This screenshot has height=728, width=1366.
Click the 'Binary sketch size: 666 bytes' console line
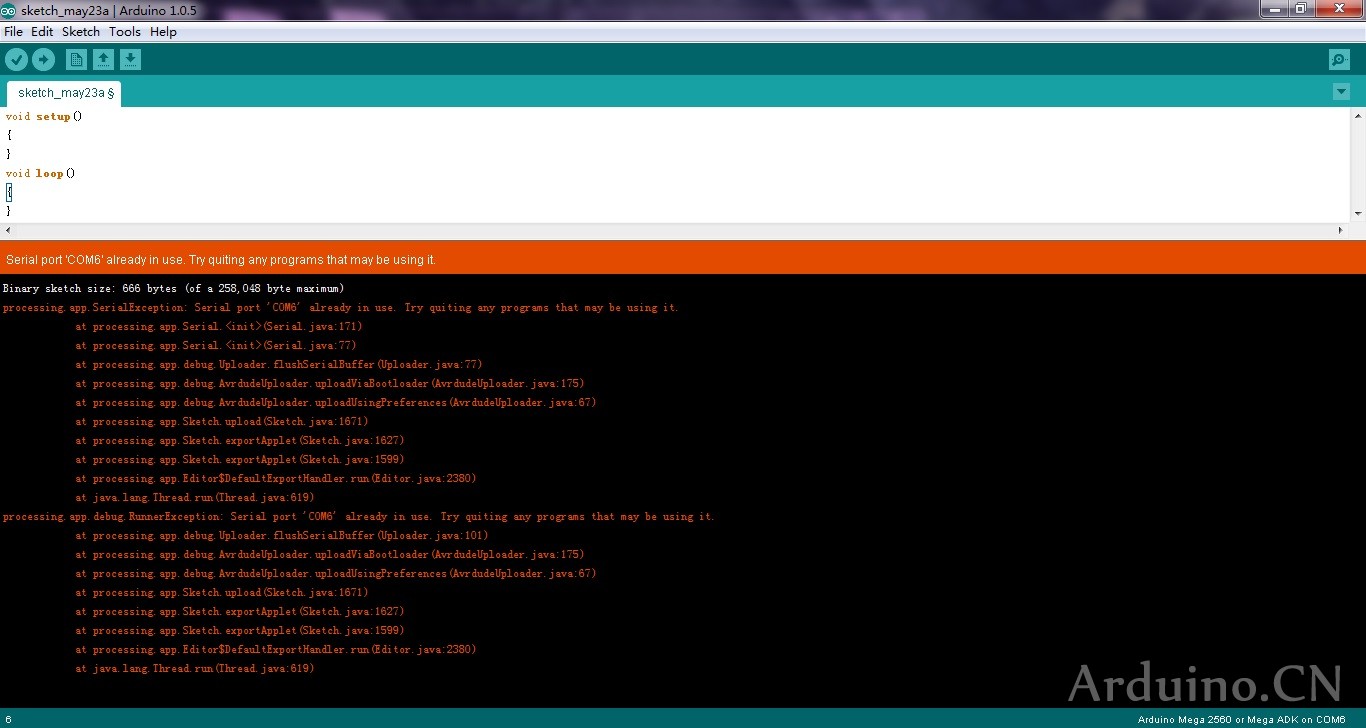coord(174,288)
